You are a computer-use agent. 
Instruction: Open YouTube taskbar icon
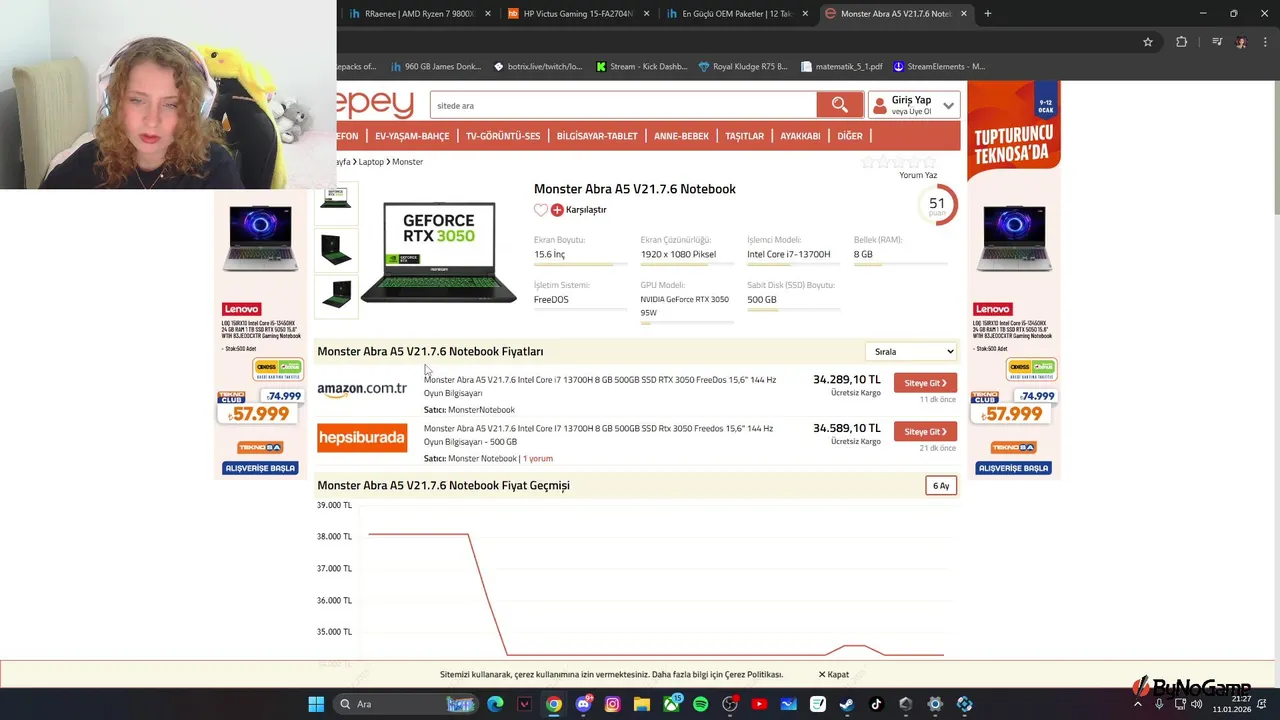pyautogui.click(x=759, y=704)
